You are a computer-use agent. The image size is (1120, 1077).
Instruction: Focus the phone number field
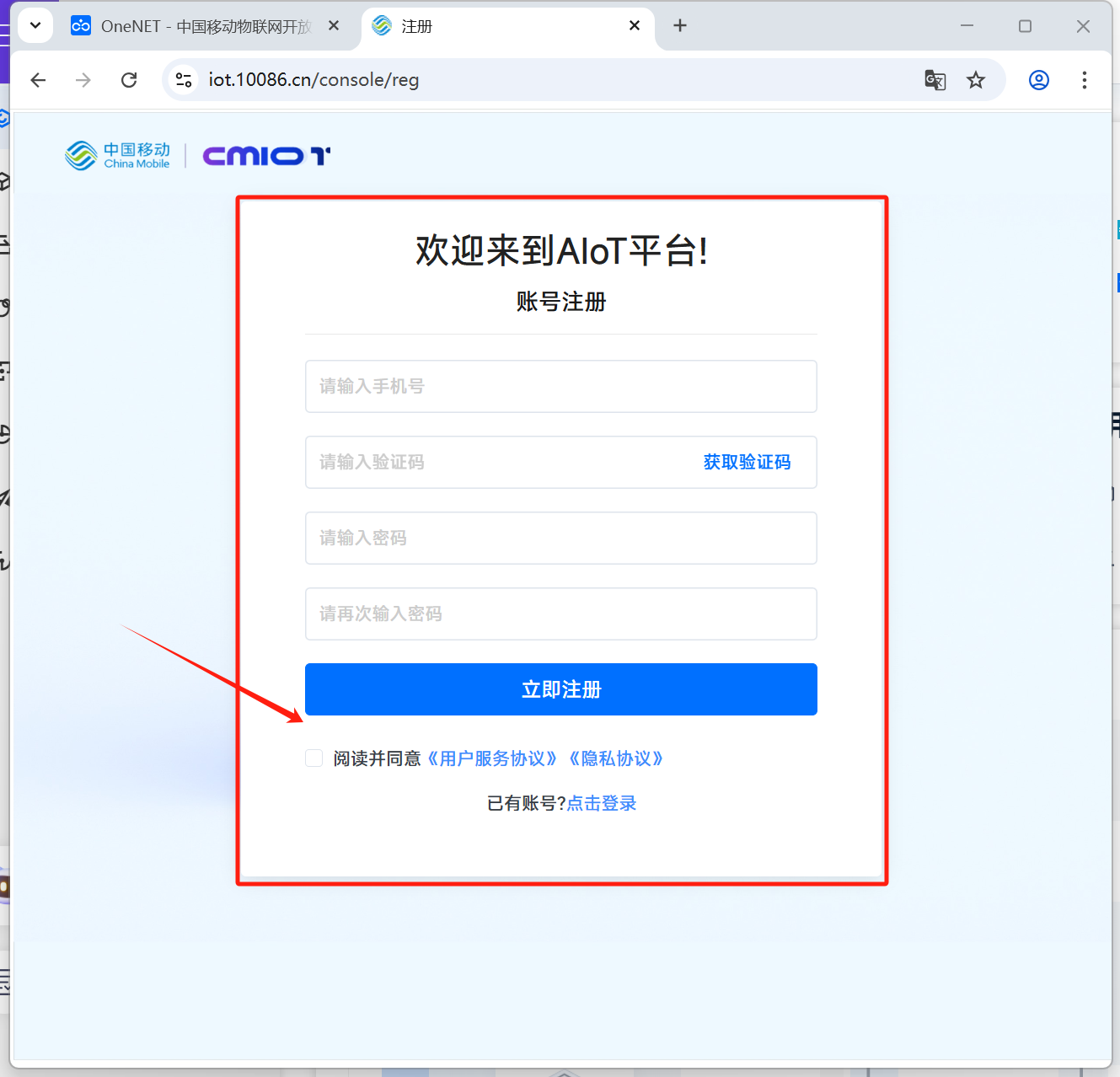[x=561, y=386]
